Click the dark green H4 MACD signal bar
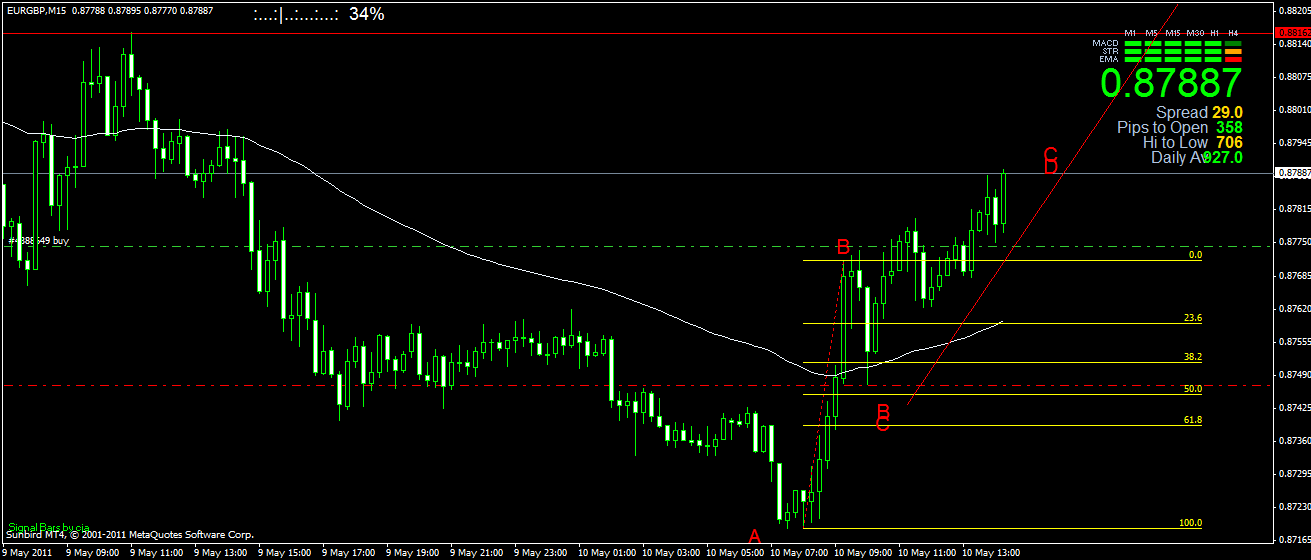This screenshot has width=1311, height=560. [1233, 44]
